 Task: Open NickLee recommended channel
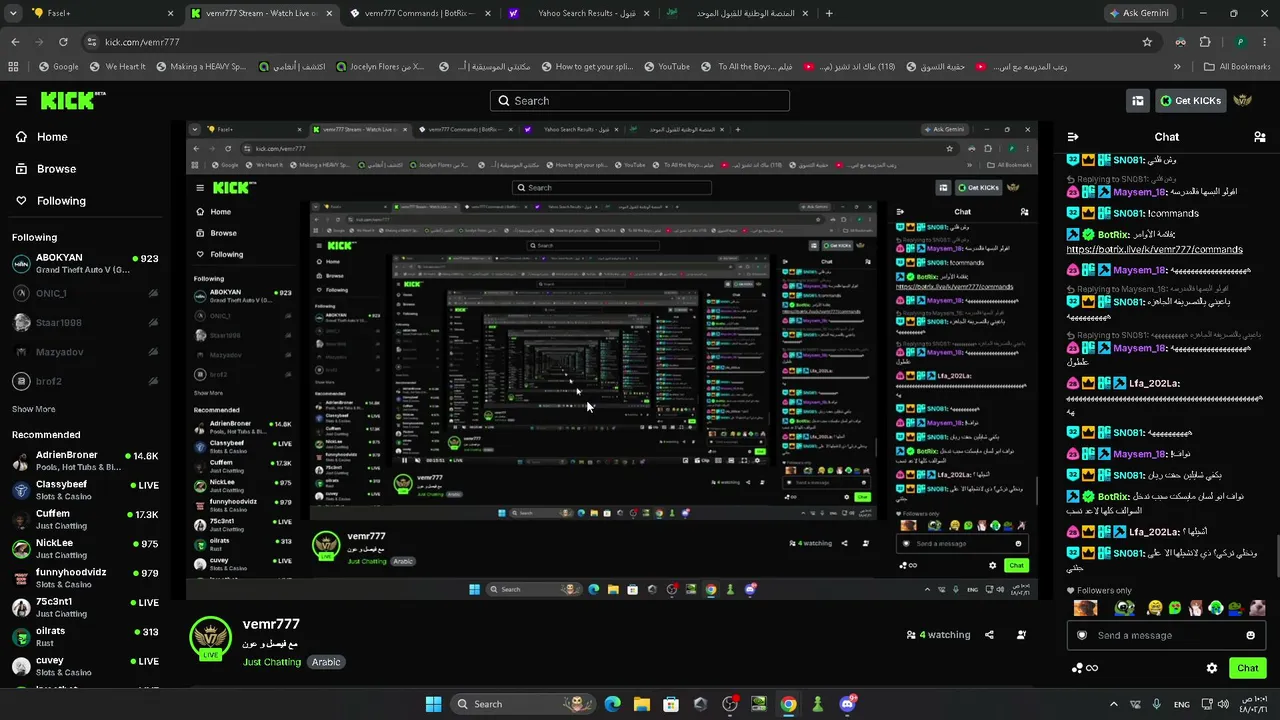(x=85, y=549)
